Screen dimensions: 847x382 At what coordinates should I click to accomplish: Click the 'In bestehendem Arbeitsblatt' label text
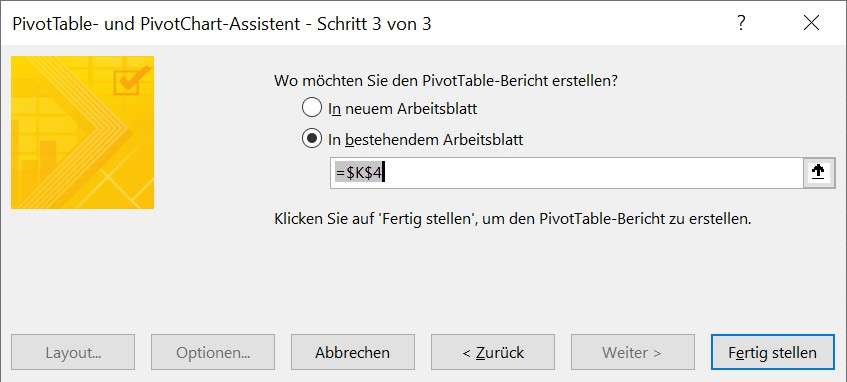[426, 139]
